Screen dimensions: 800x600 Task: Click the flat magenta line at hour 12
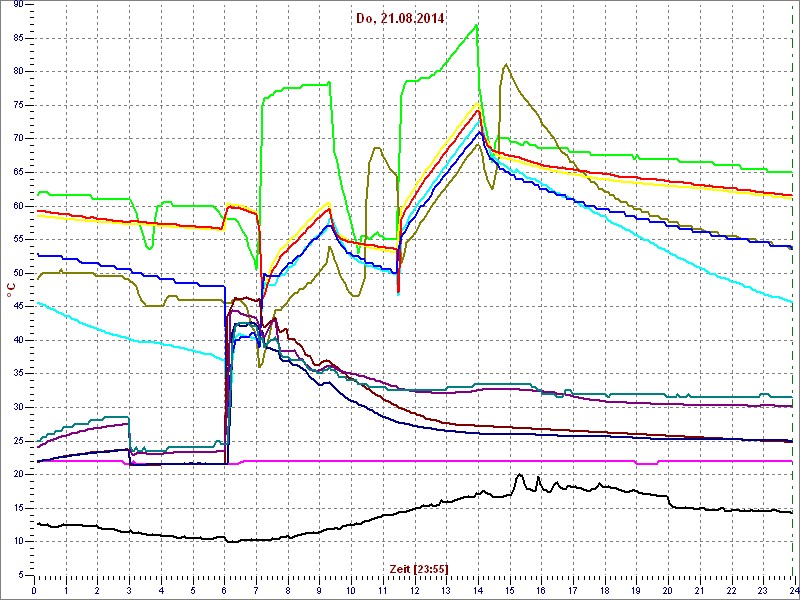click(x=414, y=461)
